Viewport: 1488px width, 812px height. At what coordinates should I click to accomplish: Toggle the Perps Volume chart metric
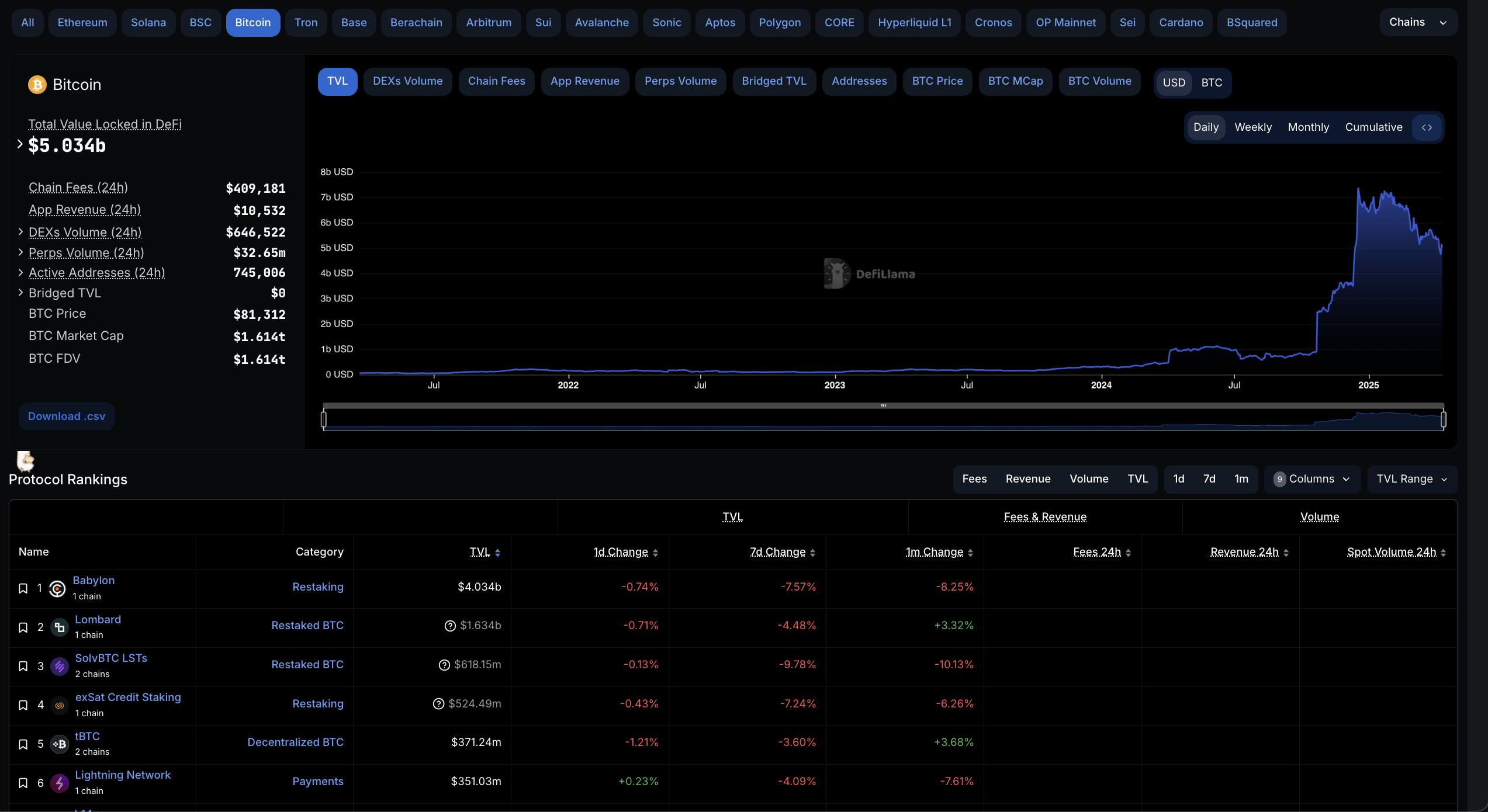click(x=680, y=81)
